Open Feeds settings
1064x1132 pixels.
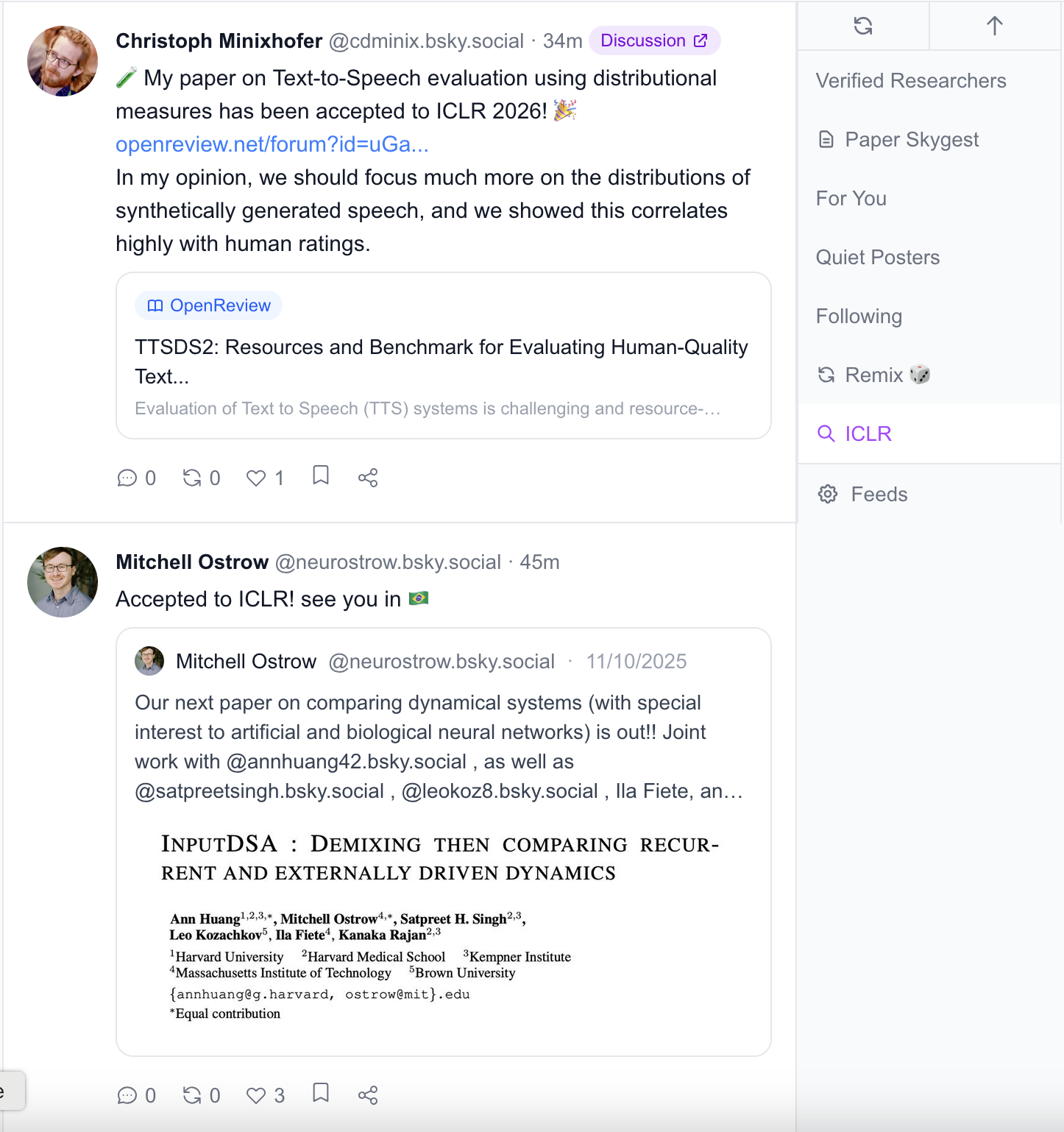click(x=879, y=495)
